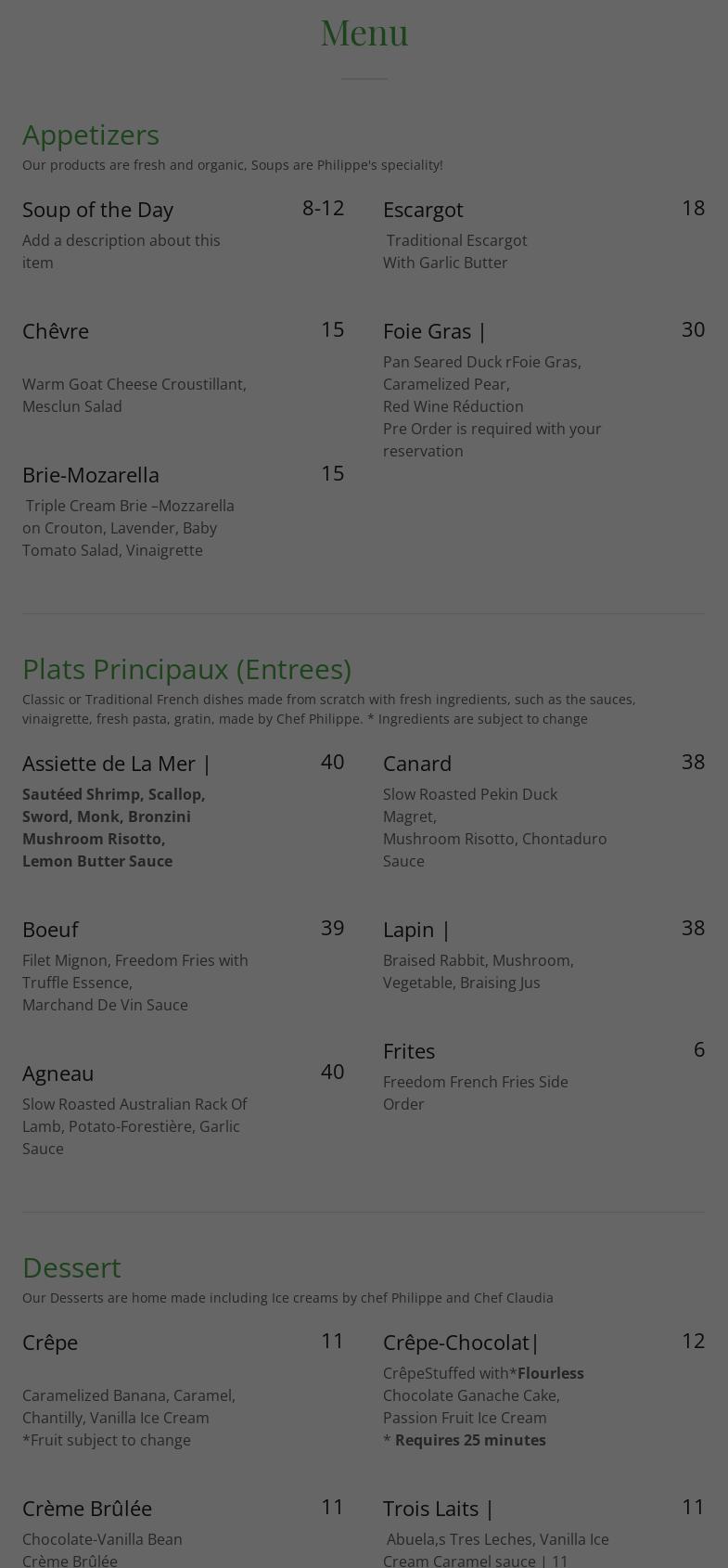Click the 8-12 soup price

(323, 208)
